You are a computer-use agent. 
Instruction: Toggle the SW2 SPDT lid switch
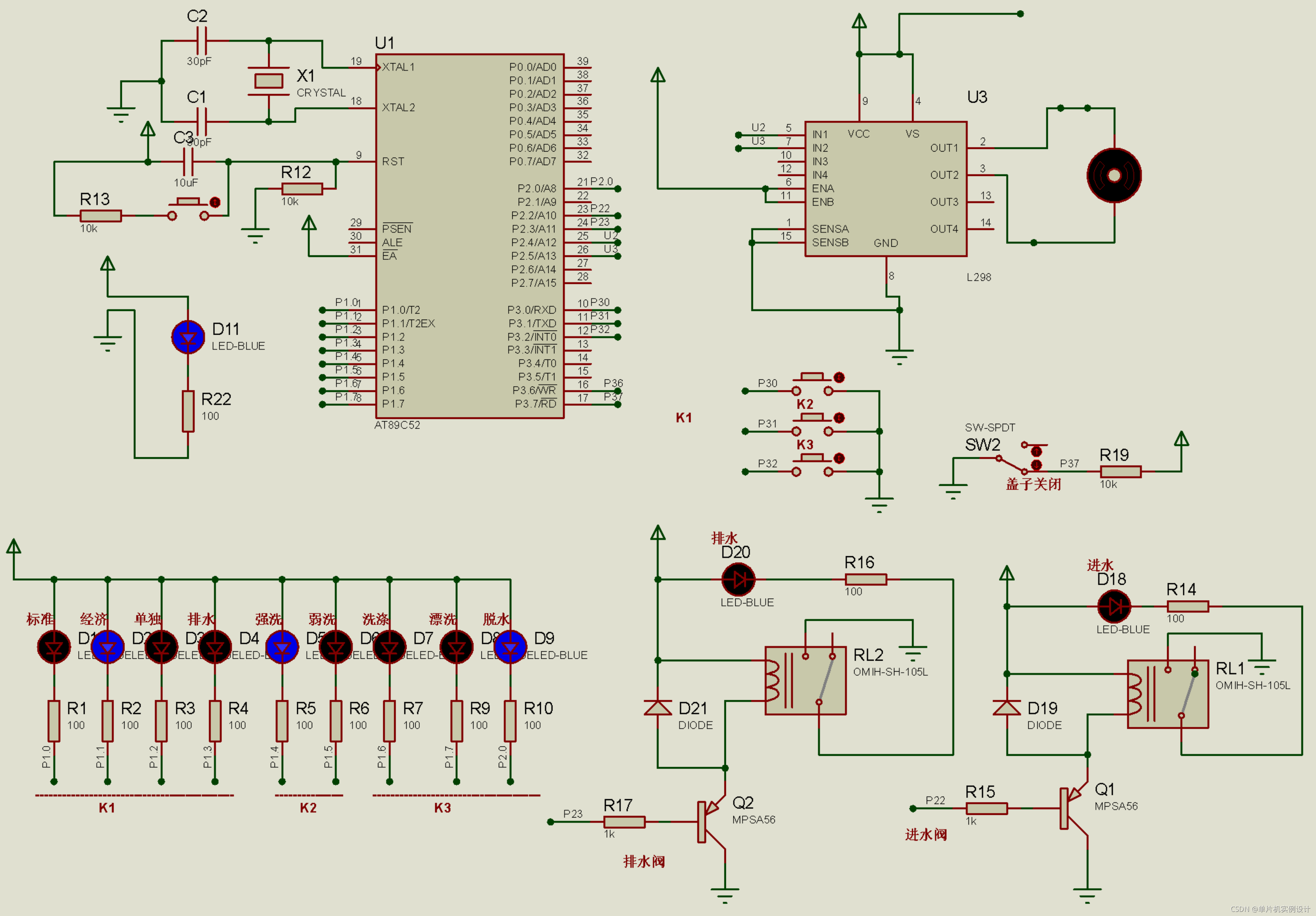pyautogui.click(x=1012, y=465)
